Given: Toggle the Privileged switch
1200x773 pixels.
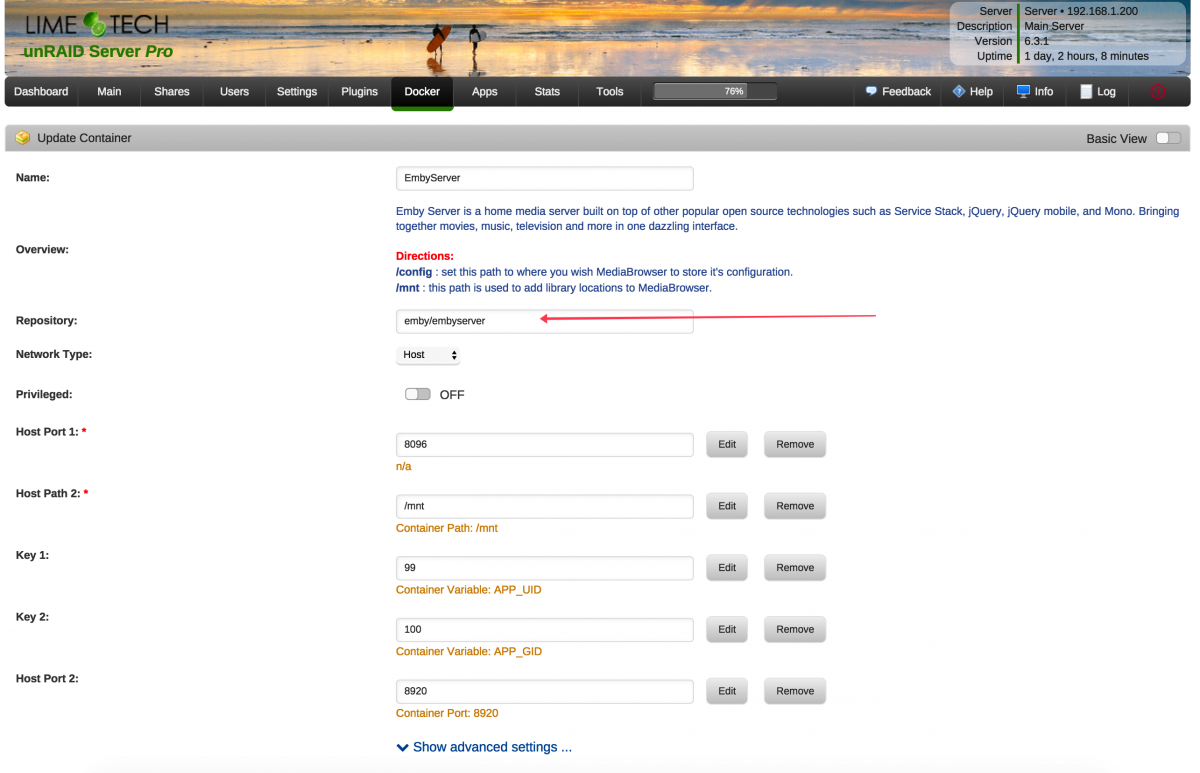Looking at the screenshot, I should 418,394.
